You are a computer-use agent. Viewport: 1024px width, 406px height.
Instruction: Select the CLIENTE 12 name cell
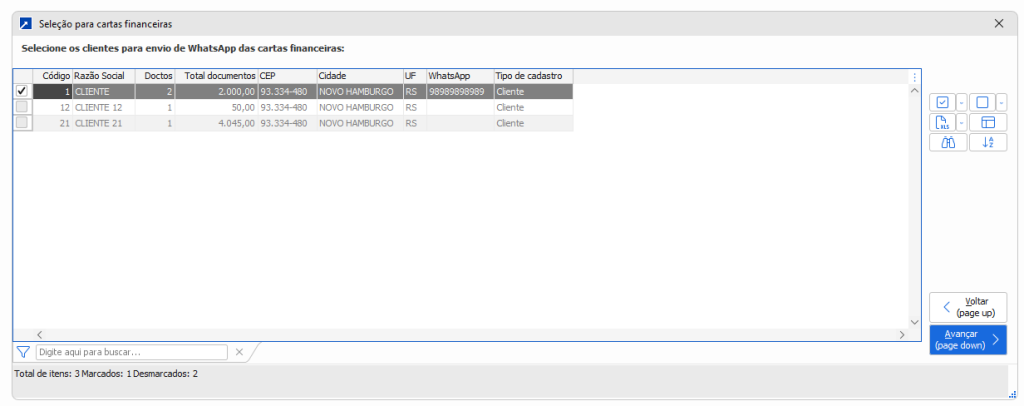103,107
